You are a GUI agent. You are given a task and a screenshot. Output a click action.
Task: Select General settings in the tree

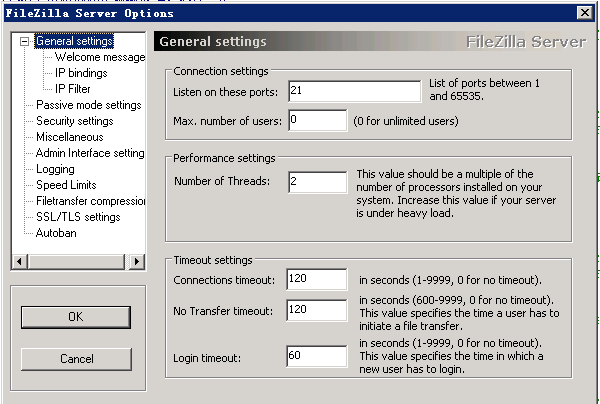[74, 41]
